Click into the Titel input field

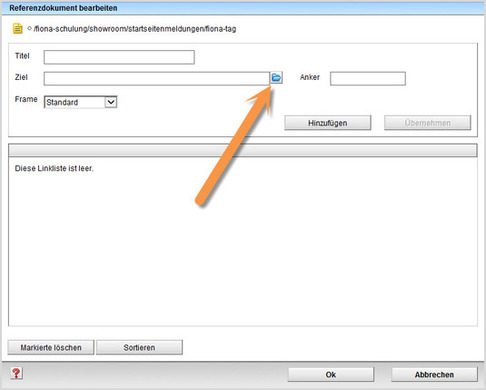tap(119, 57)
